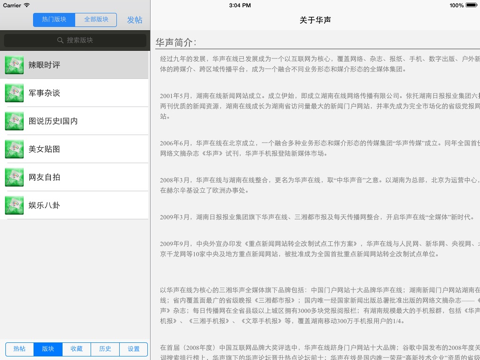
Task: Open the 版块 bottom tab
Action: 48,349
